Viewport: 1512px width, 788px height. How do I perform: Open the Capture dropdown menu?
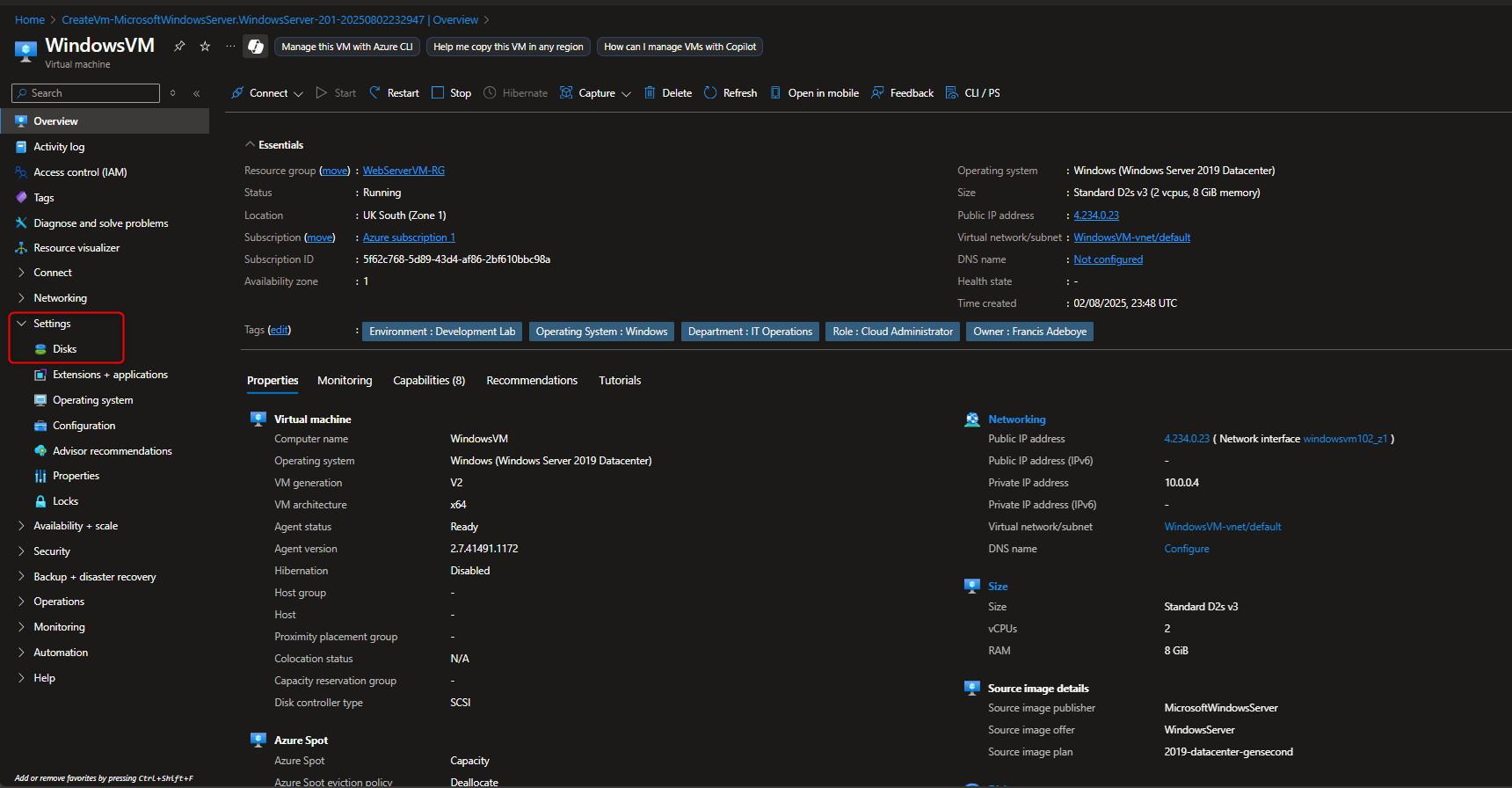(x=596, y=93)
